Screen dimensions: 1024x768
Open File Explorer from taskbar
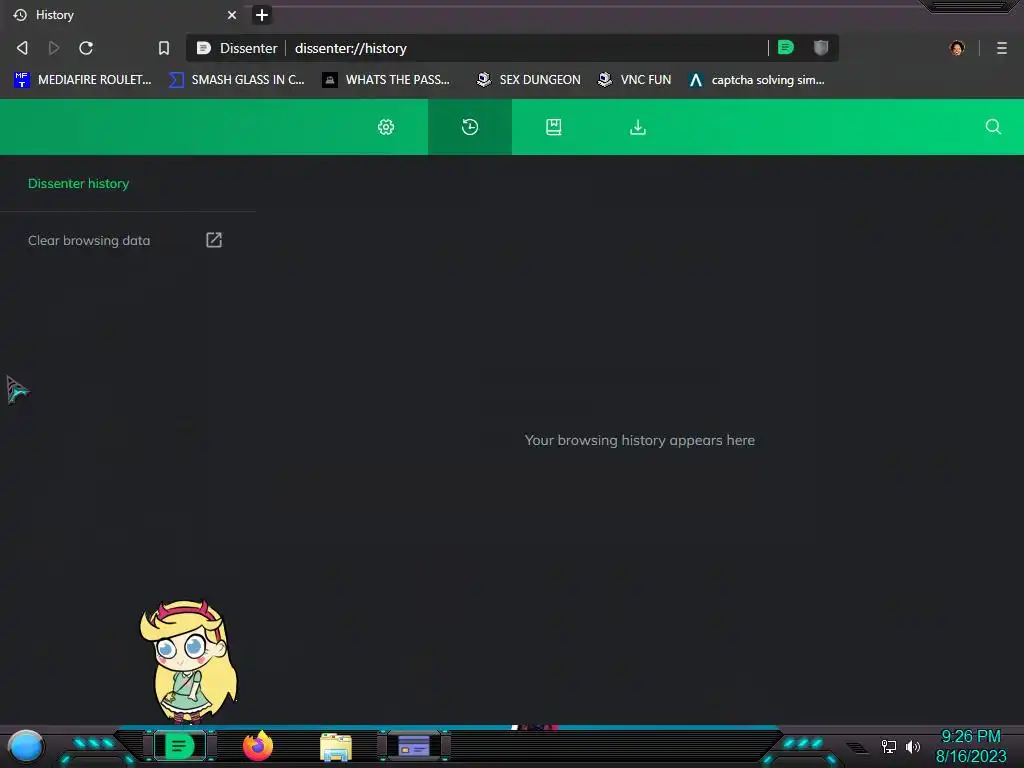(x=336, y=747)
